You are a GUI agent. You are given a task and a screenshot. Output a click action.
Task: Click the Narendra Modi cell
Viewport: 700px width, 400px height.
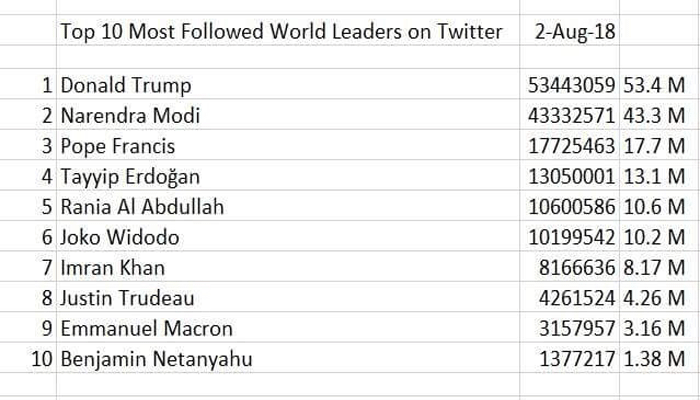click(130, 116)
